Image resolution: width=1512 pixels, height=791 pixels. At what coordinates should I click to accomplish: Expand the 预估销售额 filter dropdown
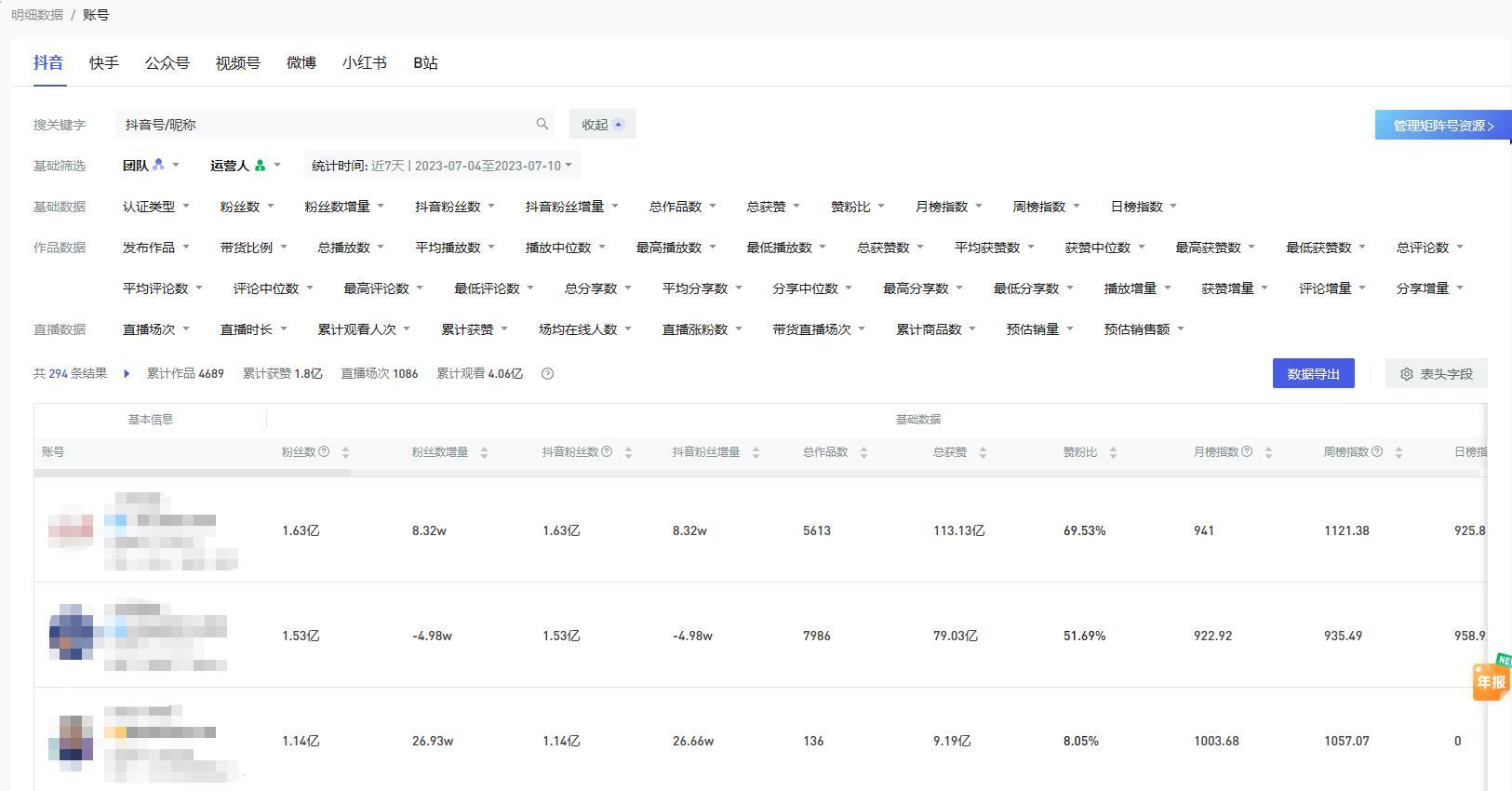pyautogui.click(x=1144, y=329)
